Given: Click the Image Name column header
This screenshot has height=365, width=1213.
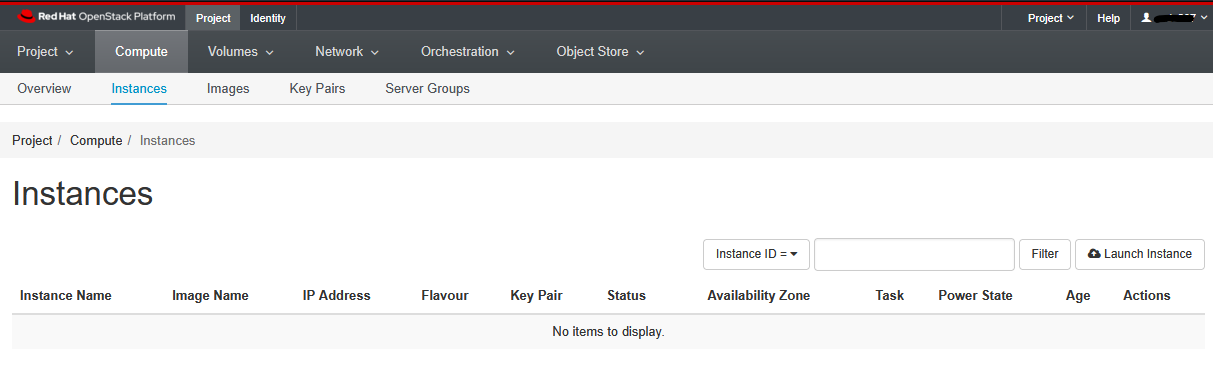Looking at the screenshot, I should (210, 296).
